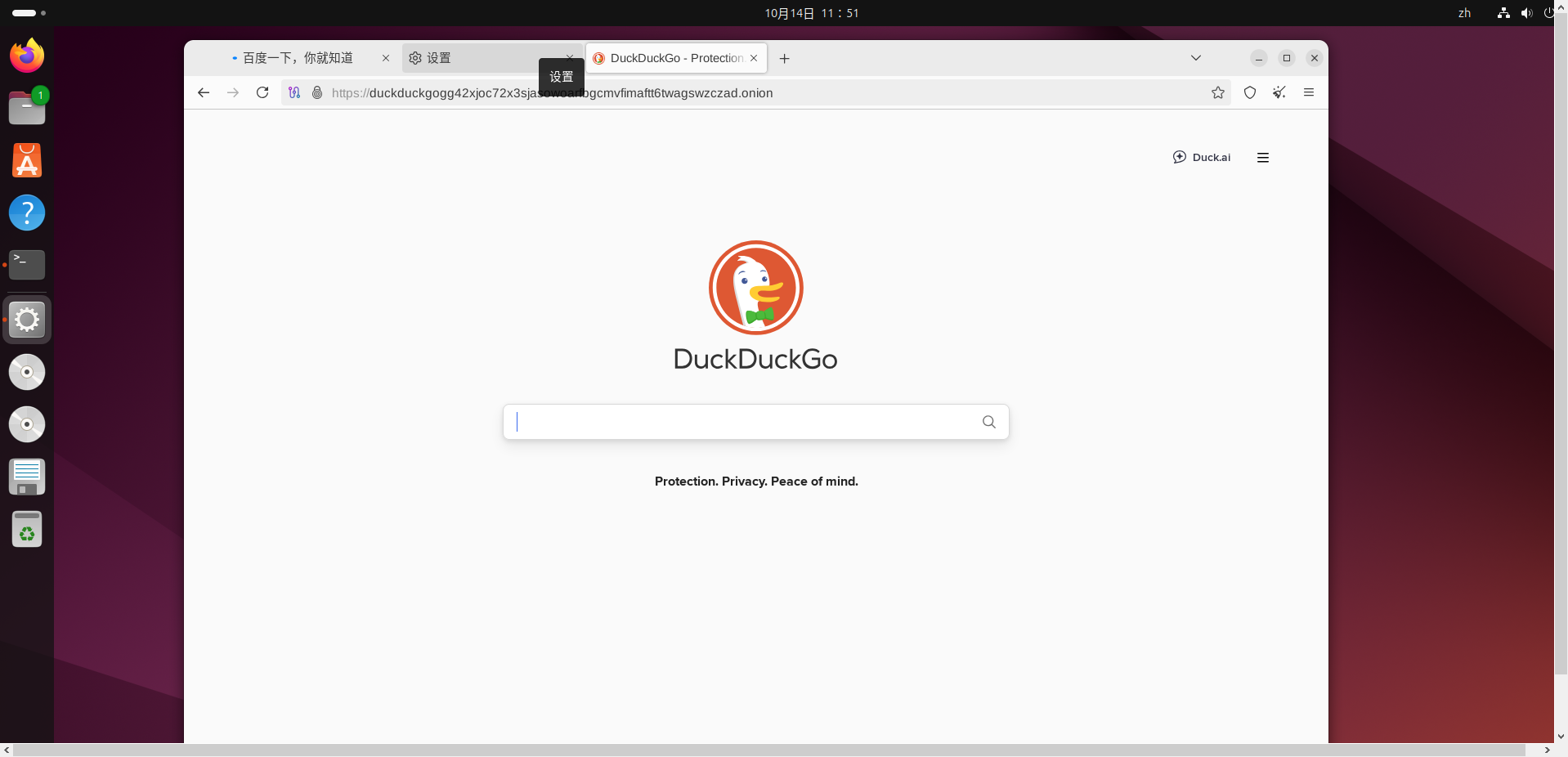Minimize the browser window

tap(1259, 58)
